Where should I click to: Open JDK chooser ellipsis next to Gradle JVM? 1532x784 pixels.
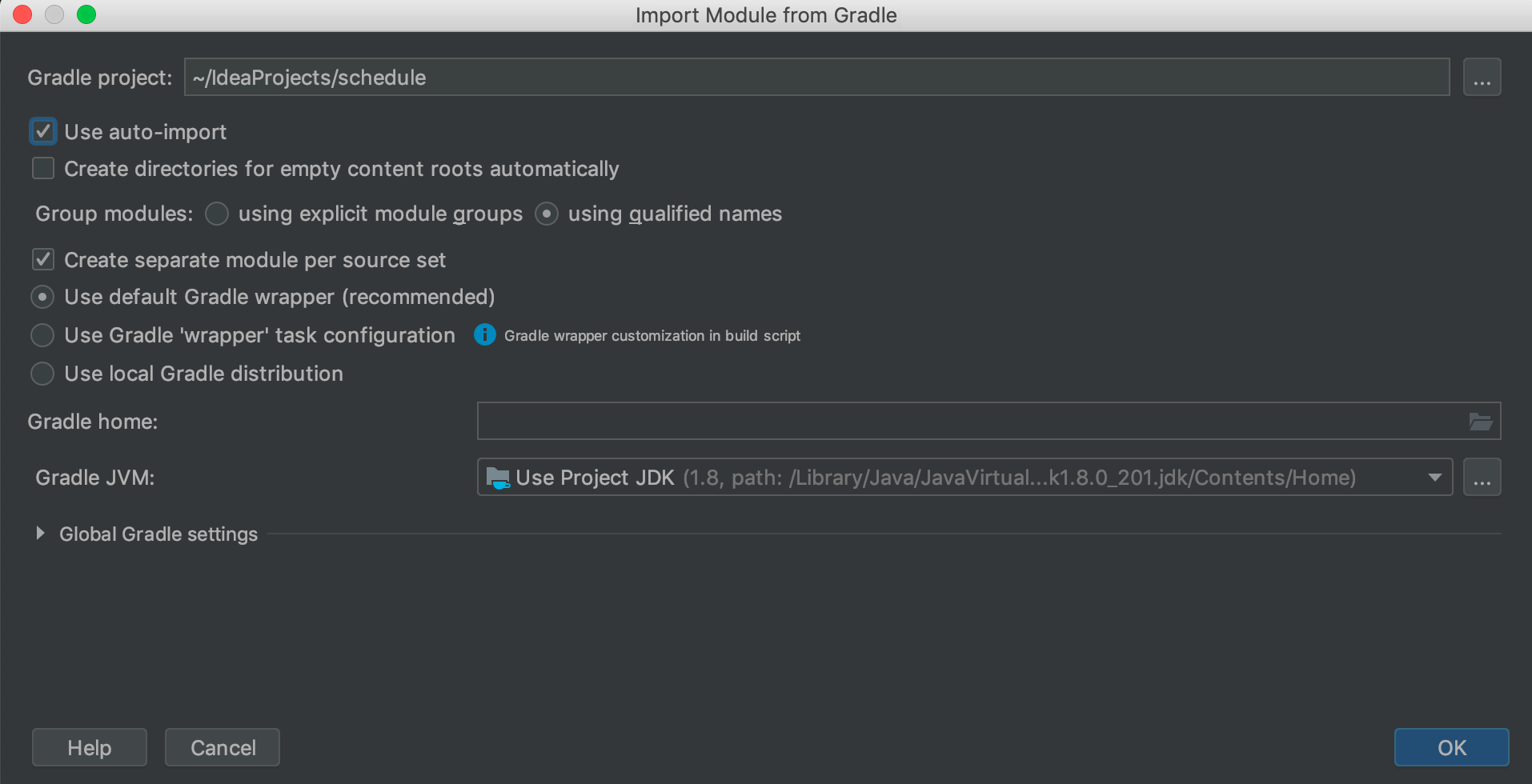1482,478
